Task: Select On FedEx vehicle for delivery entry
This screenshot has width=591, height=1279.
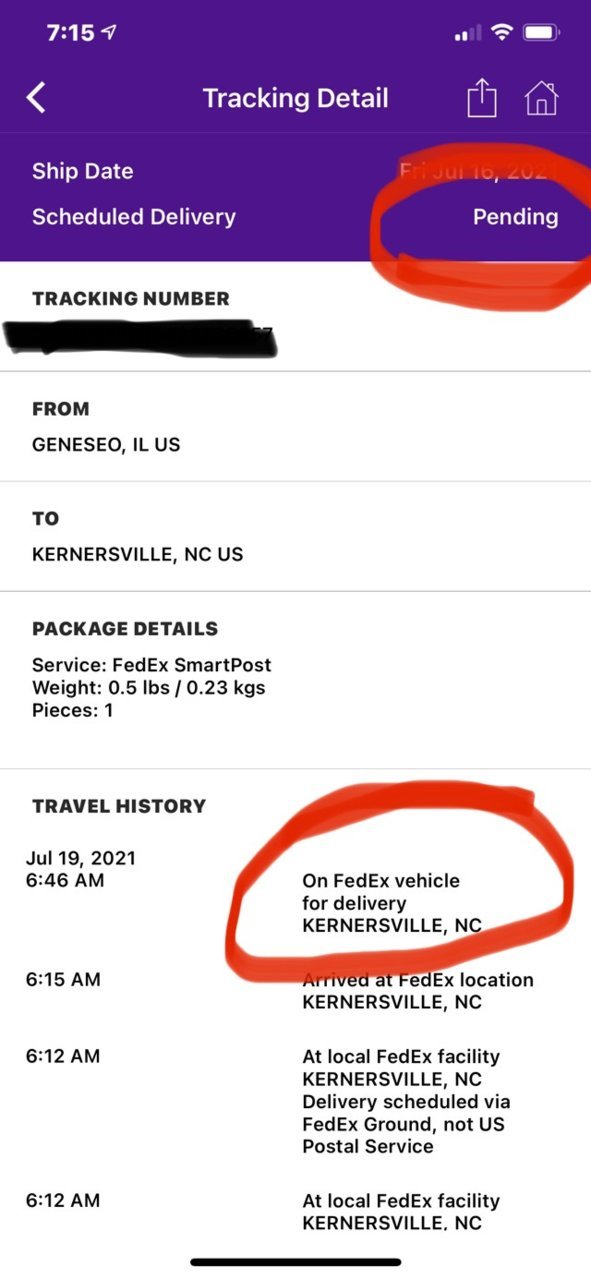Action: point(392,903)
